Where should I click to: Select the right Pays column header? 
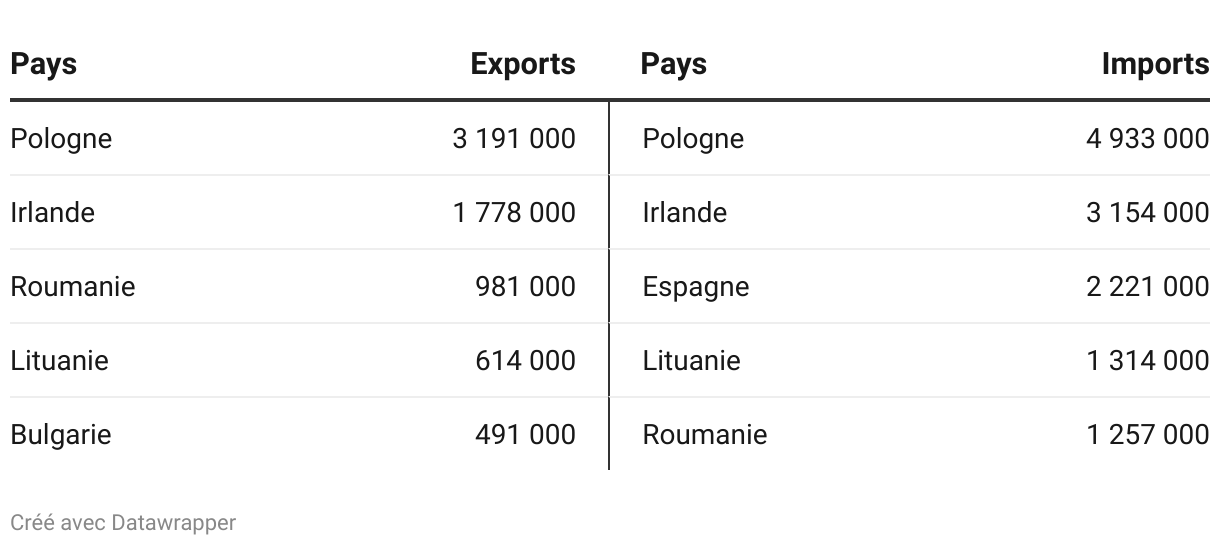[x=674, y=65]
